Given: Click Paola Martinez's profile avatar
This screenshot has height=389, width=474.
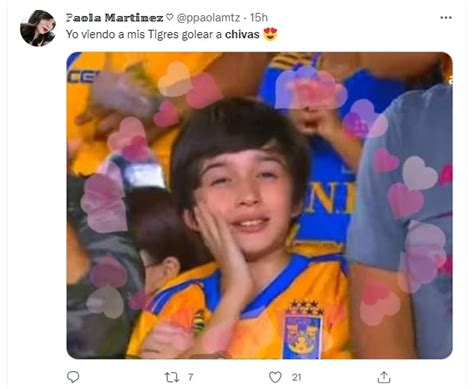Looking at the screenshot, I should tap(38, 28).
